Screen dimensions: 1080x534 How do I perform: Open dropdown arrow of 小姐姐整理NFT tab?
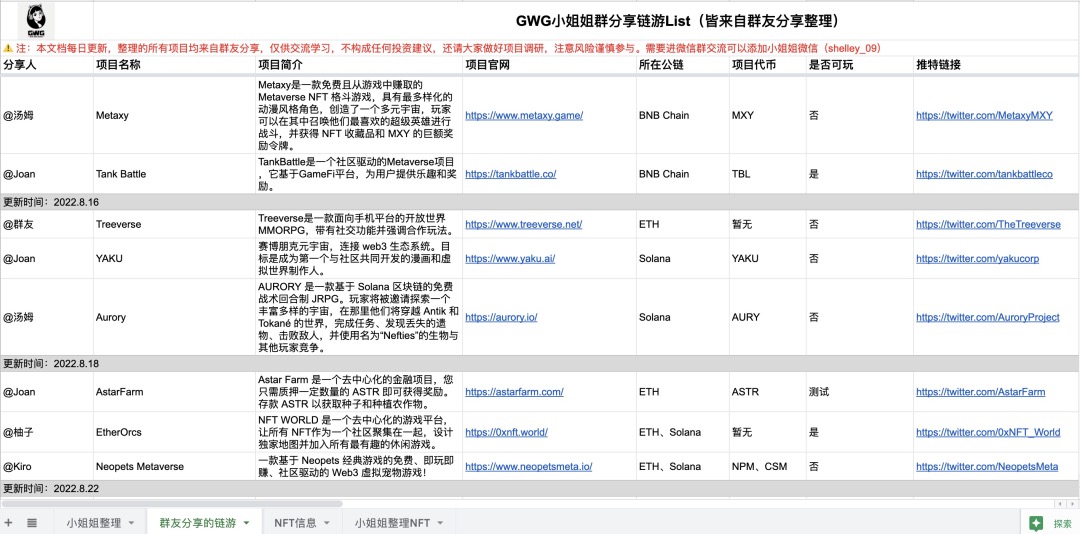tap(439, 524)
